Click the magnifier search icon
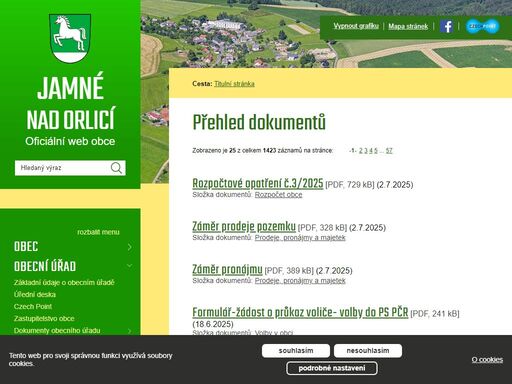Image resolution: width=512 pixels, height=384 pixels. coord(116,168)
